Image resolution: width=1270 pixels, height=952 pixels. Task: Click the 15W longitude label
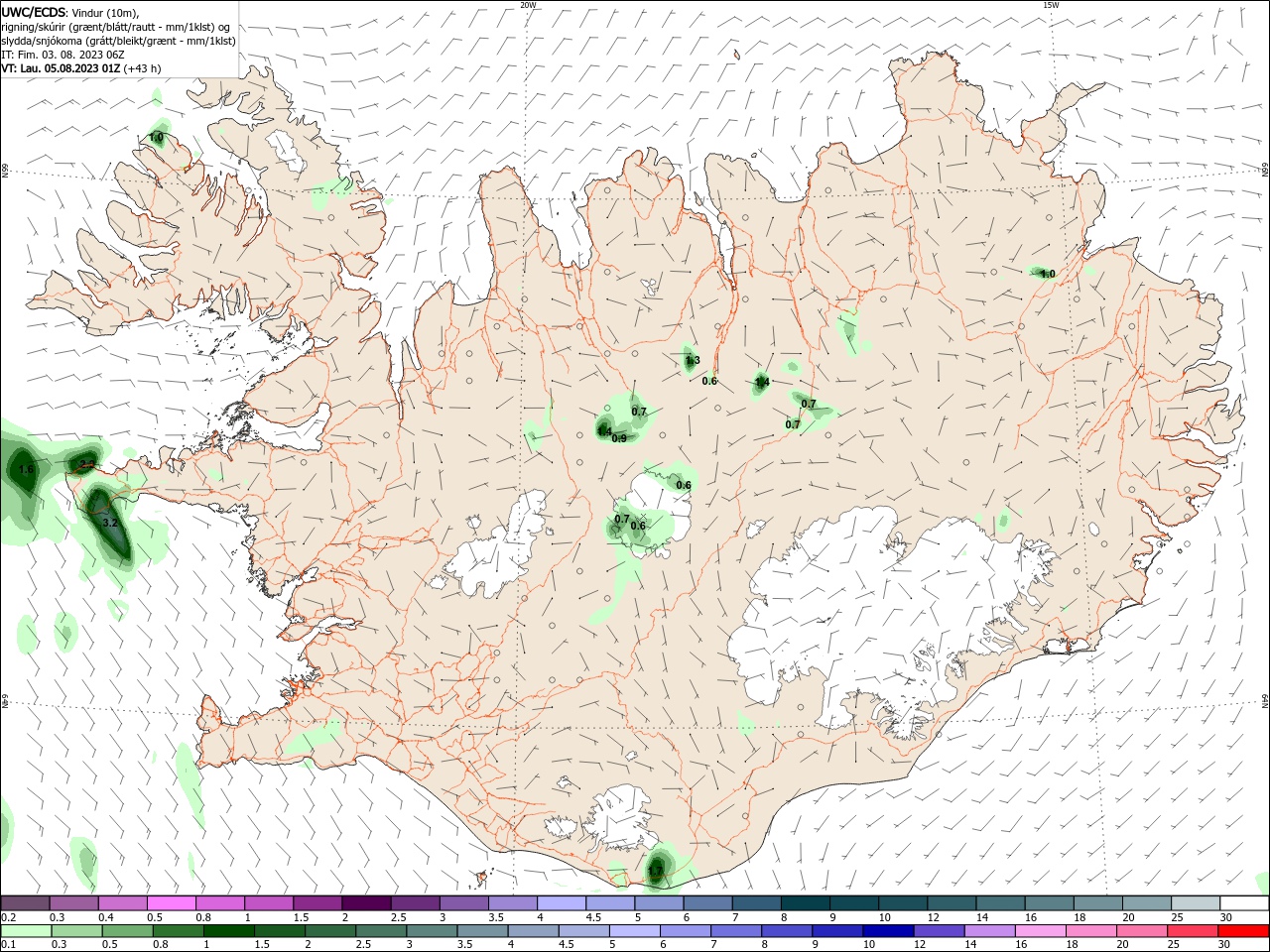(1051, 5)
